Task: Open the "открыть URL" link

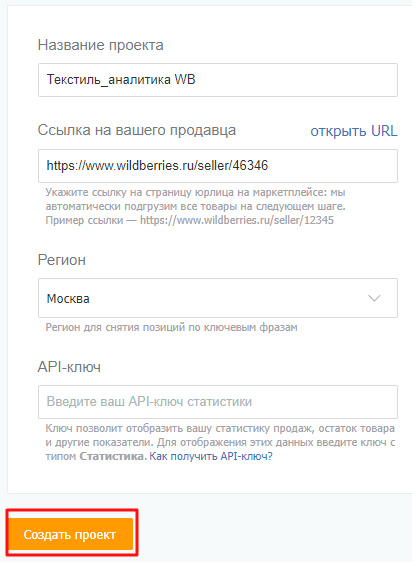Action: (354, 131)
